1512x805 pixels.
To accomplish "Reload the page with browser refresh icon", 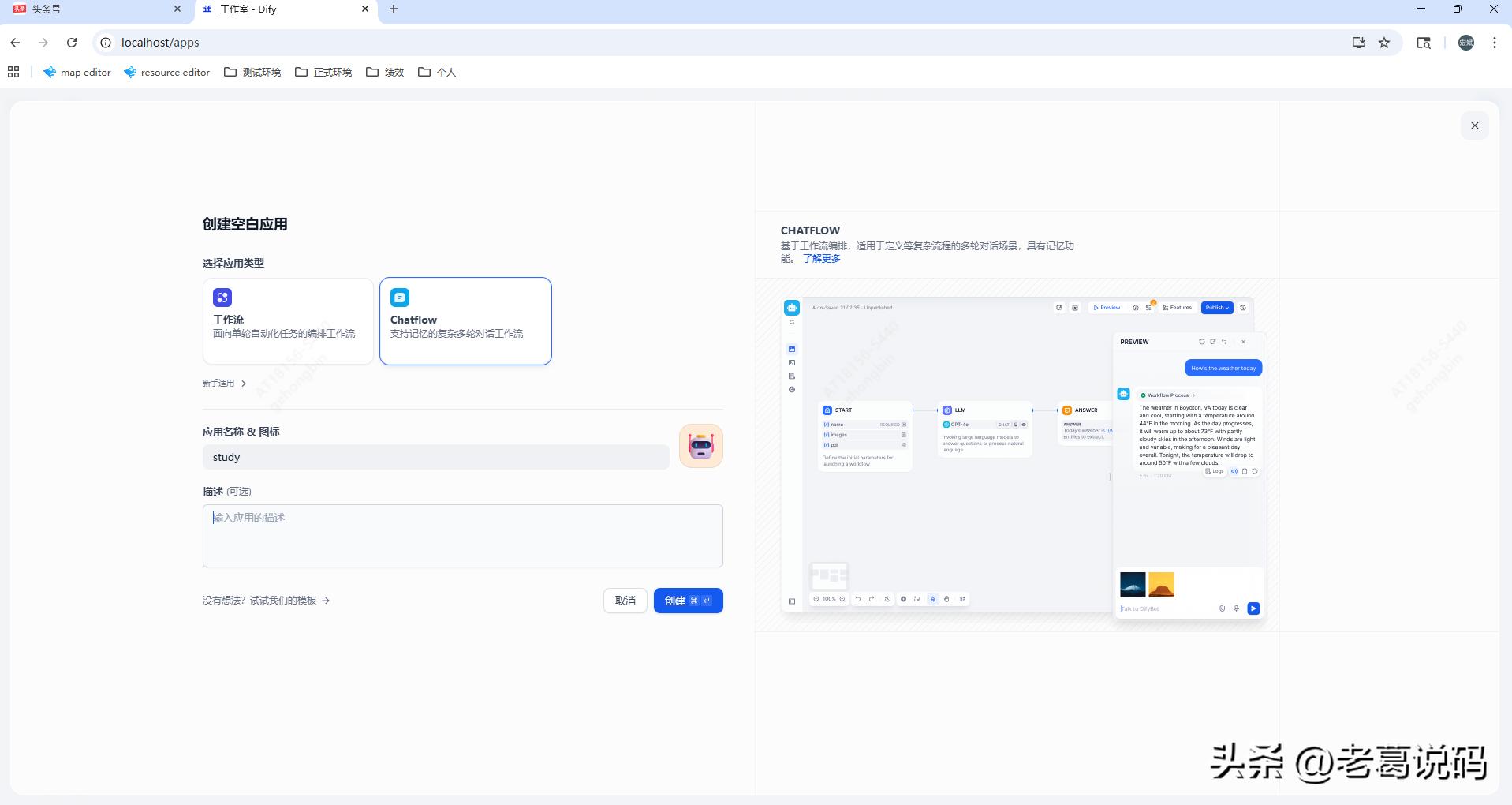I will tap(72, 43).
